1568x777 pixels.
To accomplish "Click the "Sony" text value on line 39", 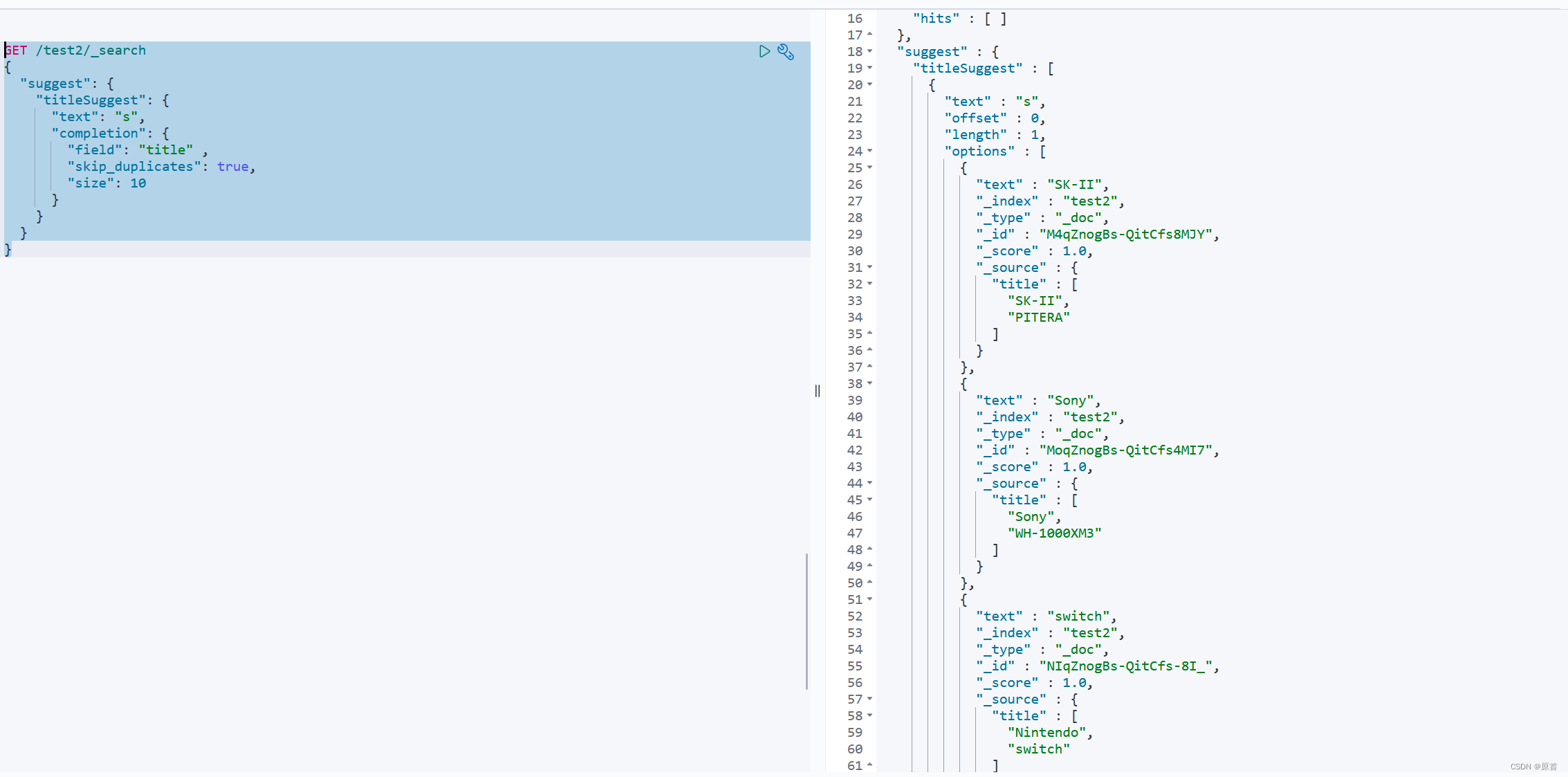I will pyautogui.click(x=1070, y=401).
